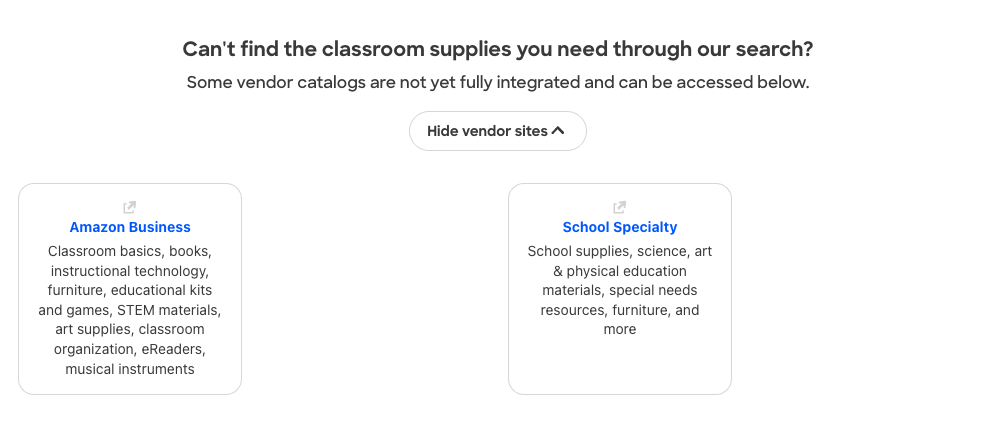Select the Amazon Business vendor card

[x=130, y=289]
